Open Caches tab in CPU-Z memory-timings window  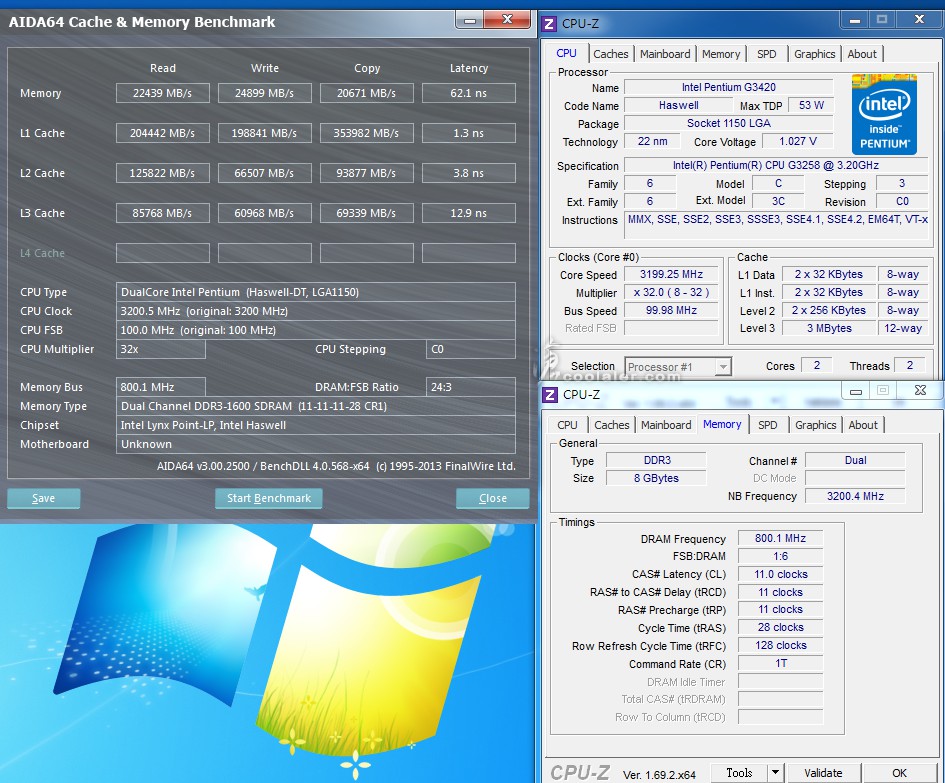tap(612, 425)
